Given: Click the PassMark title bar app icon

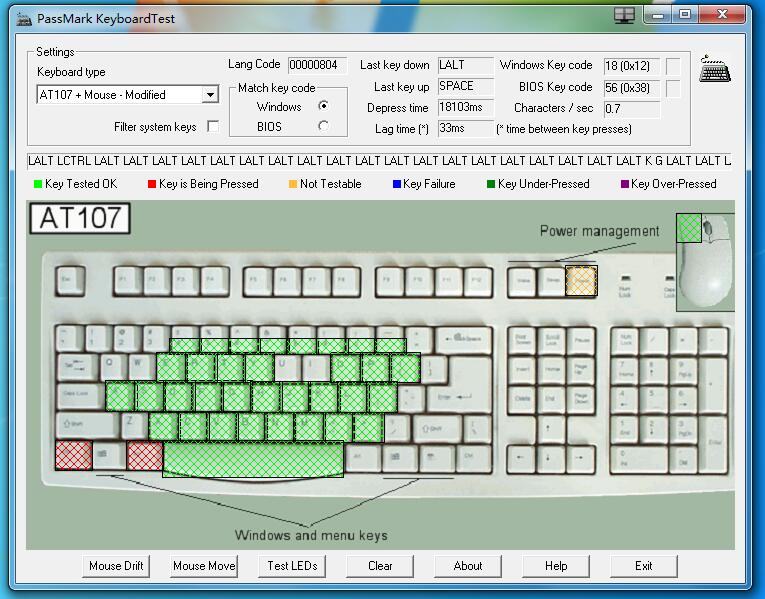Looking at the screenshot, I should pos(24,19).
